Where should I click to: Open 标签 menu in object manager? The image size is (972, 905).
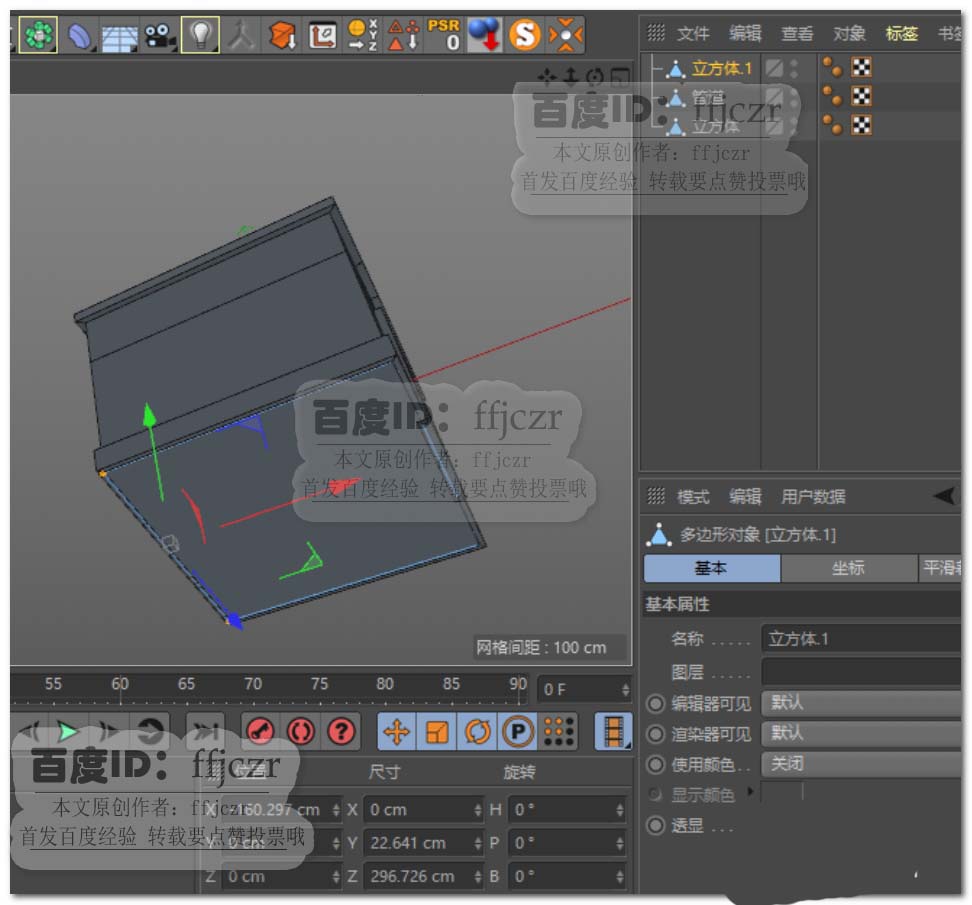[x=901, y=33]
